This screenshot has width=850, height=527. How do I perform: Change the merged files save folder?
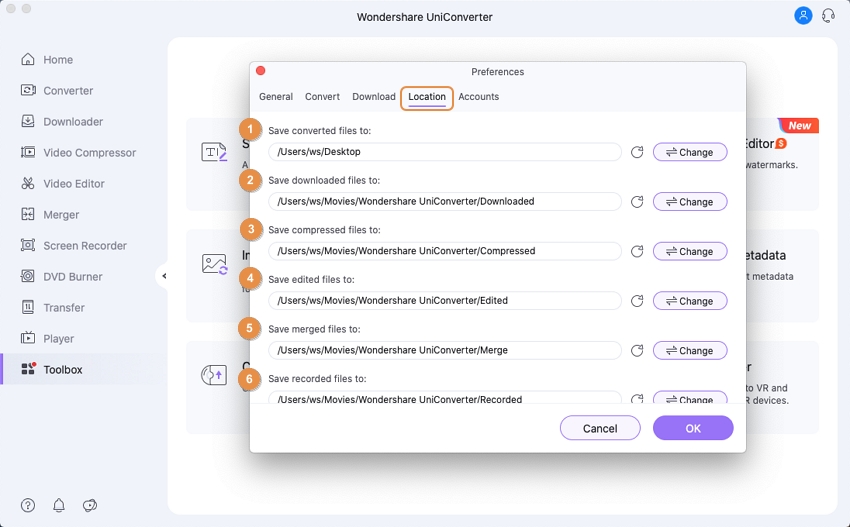(x=689, y=351)
